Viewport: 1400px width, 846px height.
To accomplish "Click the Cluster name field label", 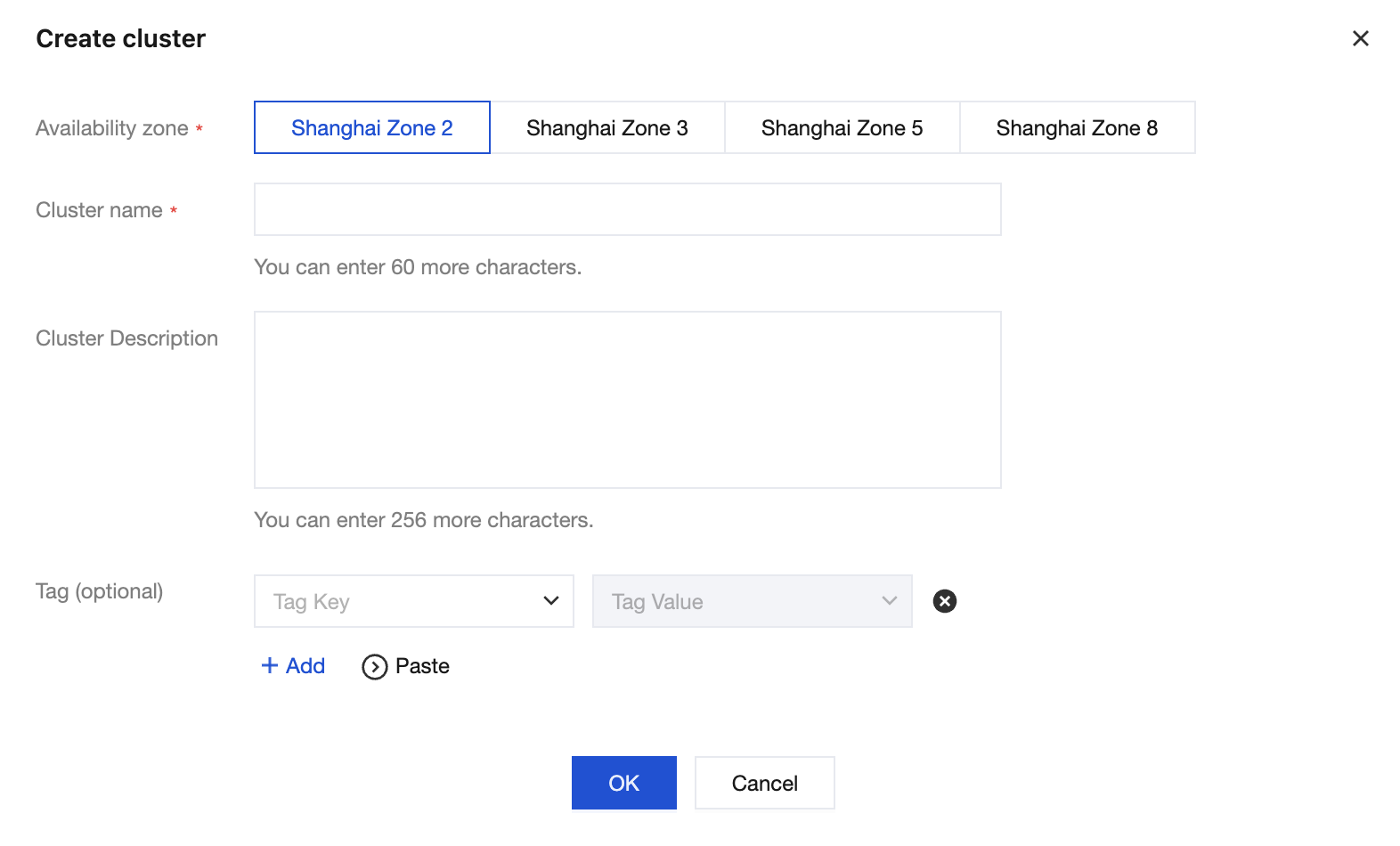I will pos(99,210).
